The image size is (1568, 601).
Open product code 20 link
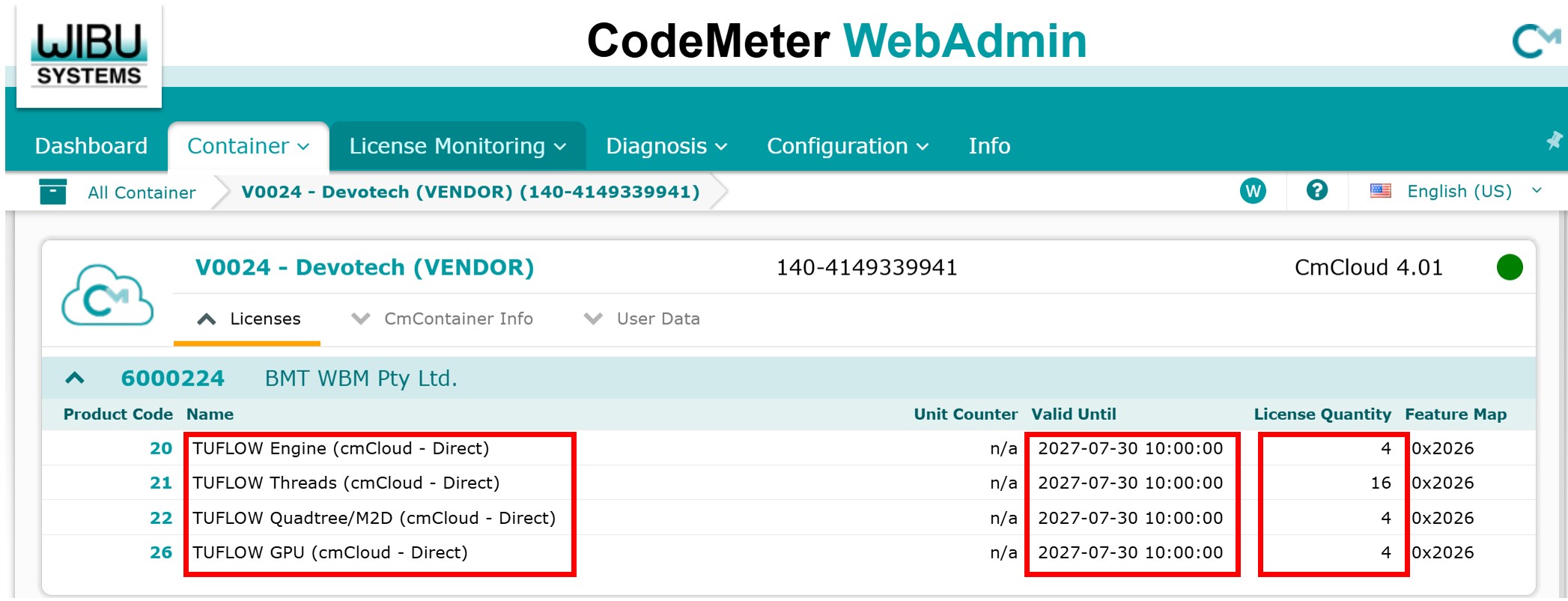tap(161, 448)
